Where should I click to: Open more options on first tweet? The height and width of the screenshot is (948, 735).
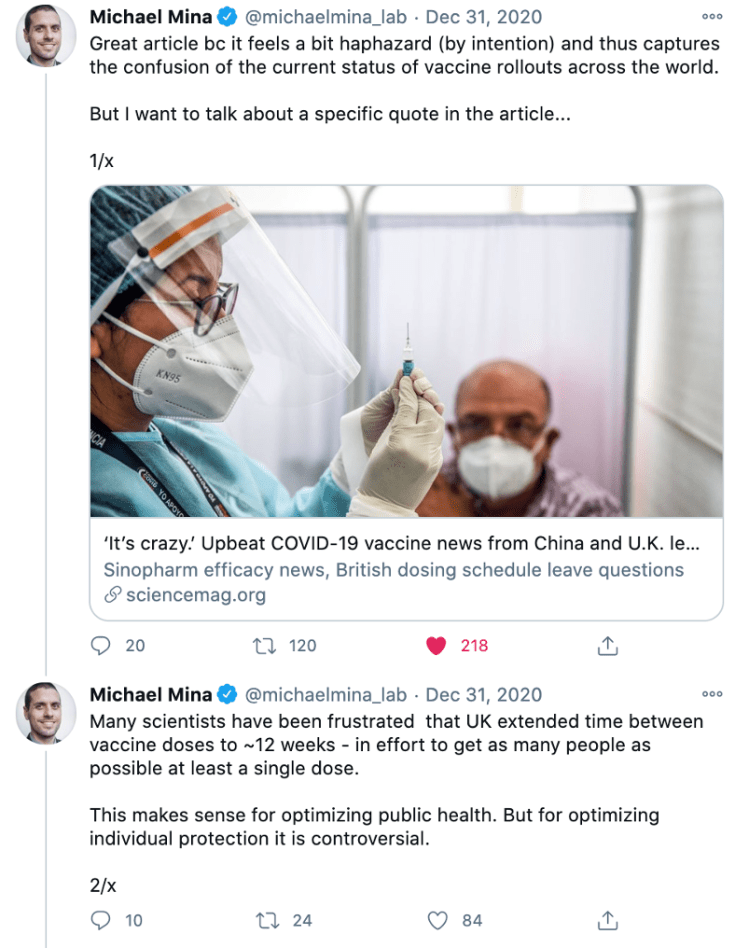pos(712,17)
